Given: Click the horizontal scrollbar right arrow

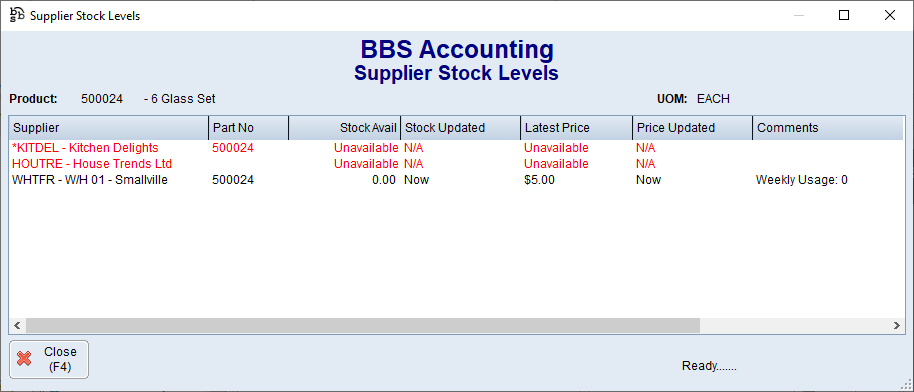Looking at the screenshot, I should (x=896, y=325).
